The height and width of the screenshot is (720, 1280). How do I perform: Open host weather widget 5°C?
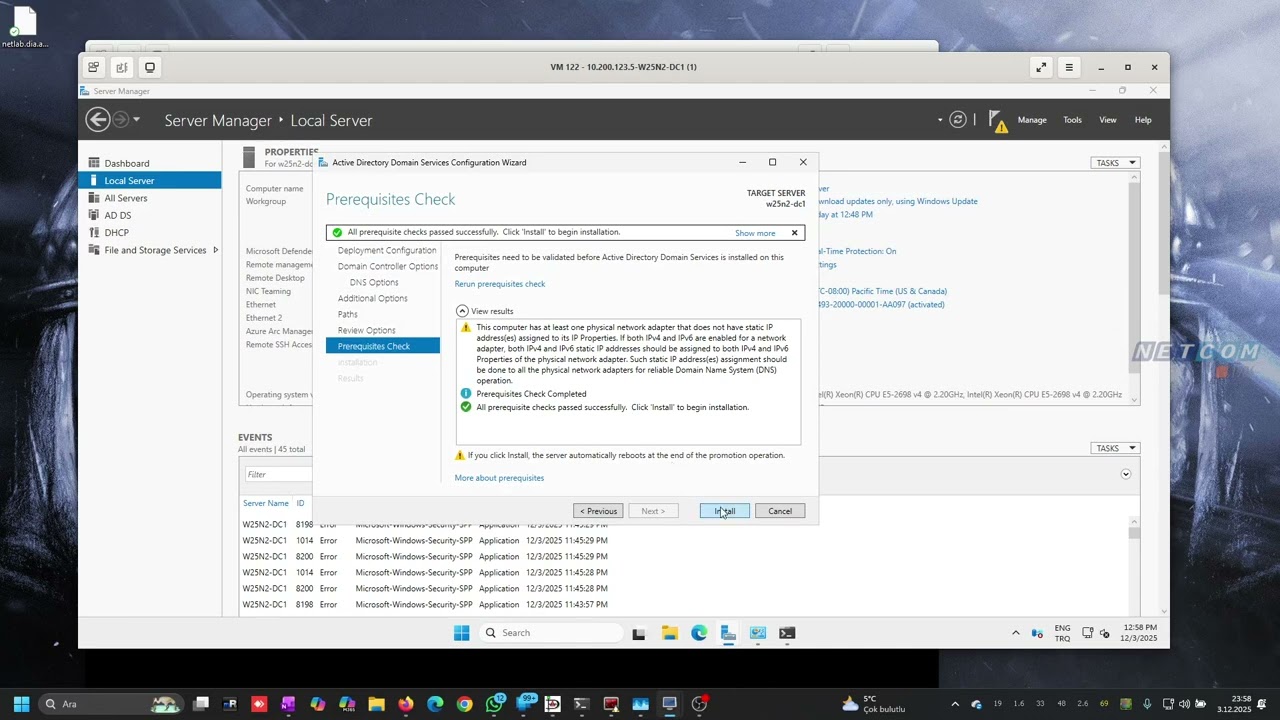tap(873, 704)
